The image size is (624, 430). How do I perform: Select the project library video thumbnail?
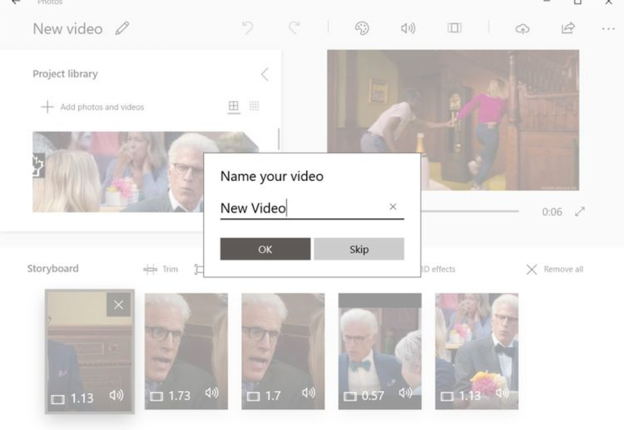point(118,172)
